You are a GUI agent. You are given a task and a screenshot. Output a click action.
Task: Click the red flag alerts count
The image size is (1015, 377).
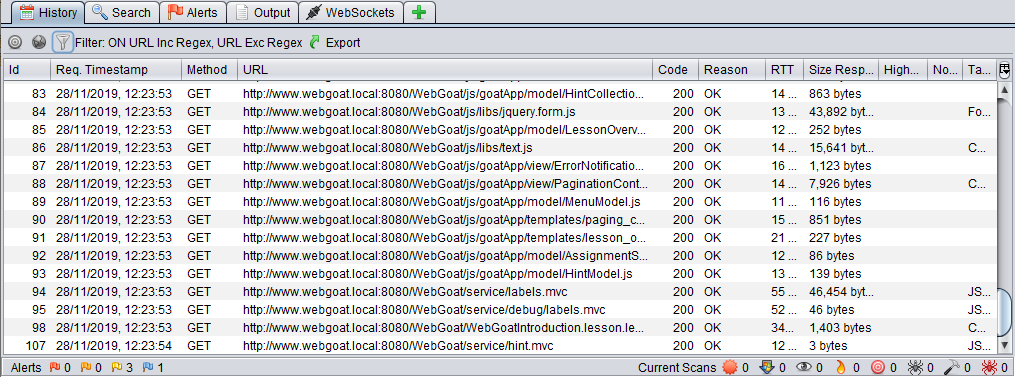click(60, 368)
